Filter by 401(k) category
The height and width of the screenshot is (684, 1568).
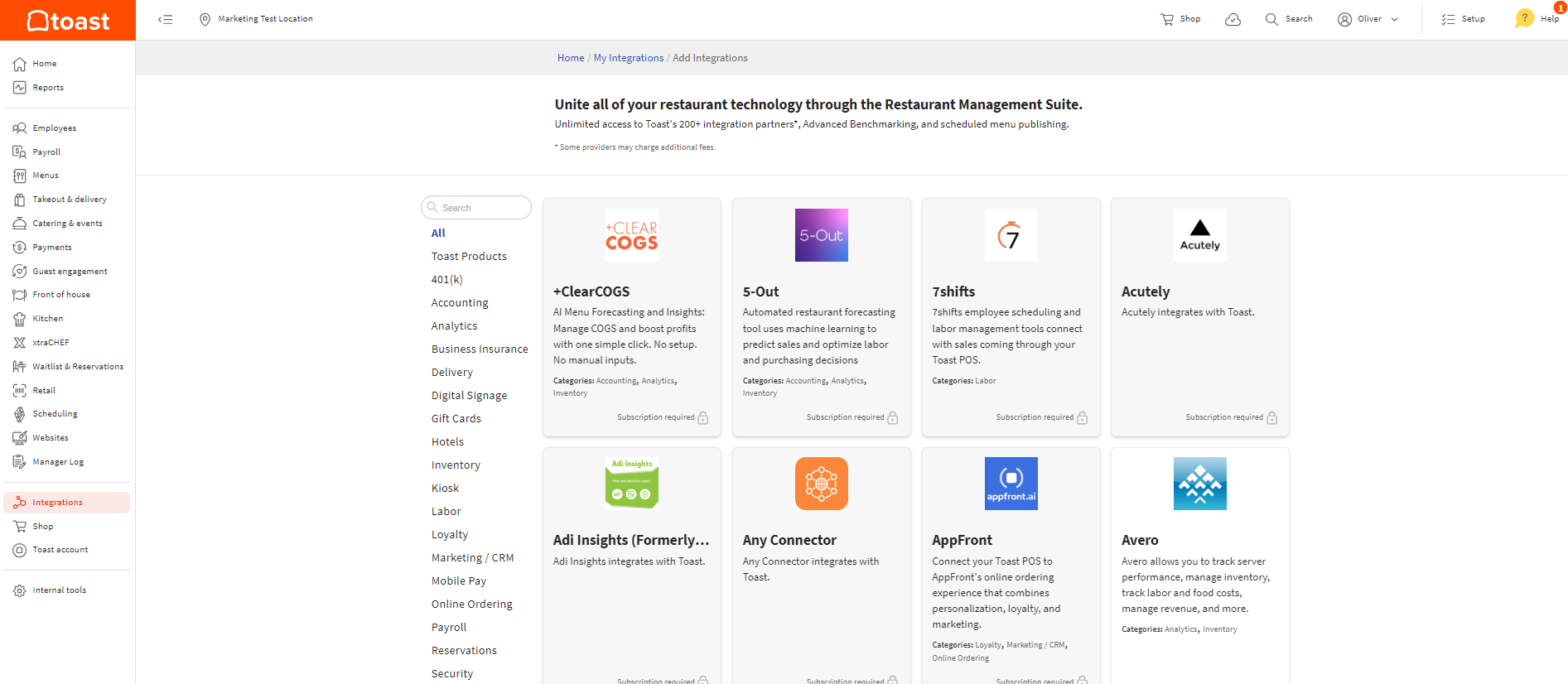pyautogui.click(x=446, y=280)
